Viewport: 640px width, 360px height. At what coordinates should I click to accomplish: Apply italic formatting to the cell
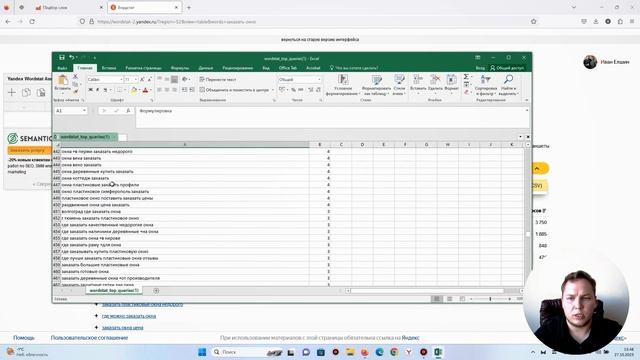(98, 90)
